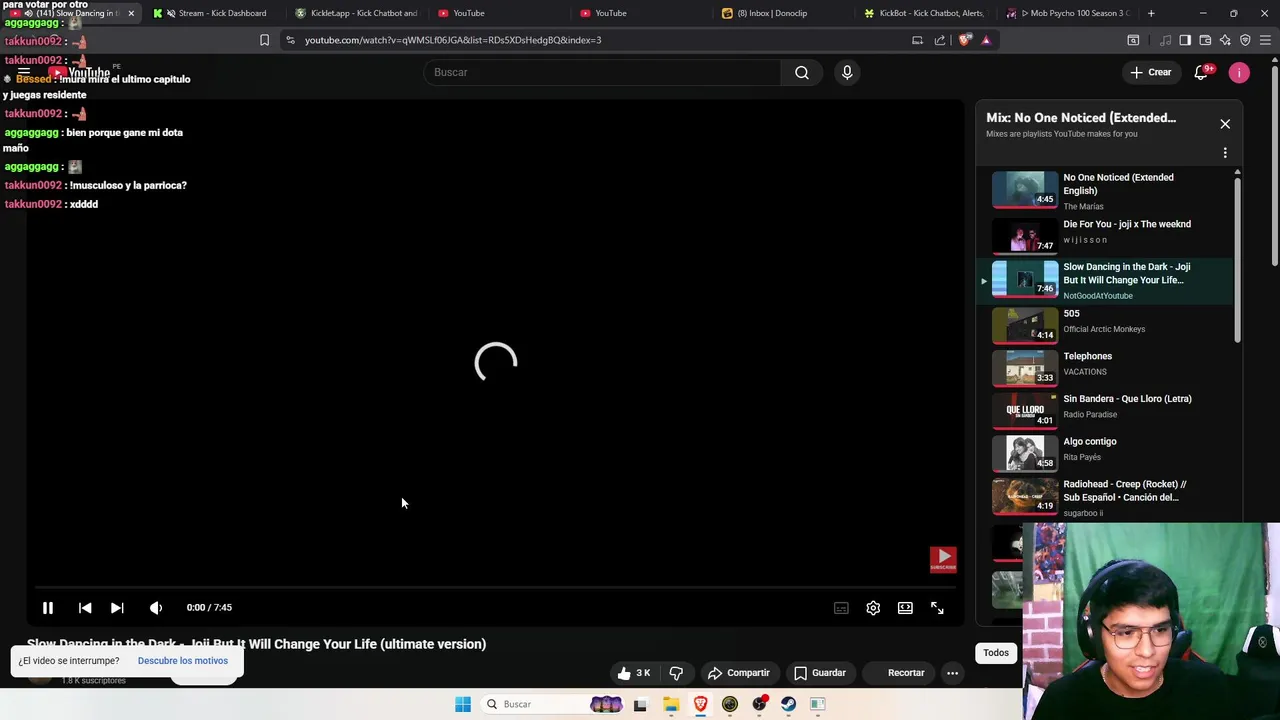Click the subscribe watermark in the video
Image resolution: width=1280 pixels, height=720 pixels.
943,559
